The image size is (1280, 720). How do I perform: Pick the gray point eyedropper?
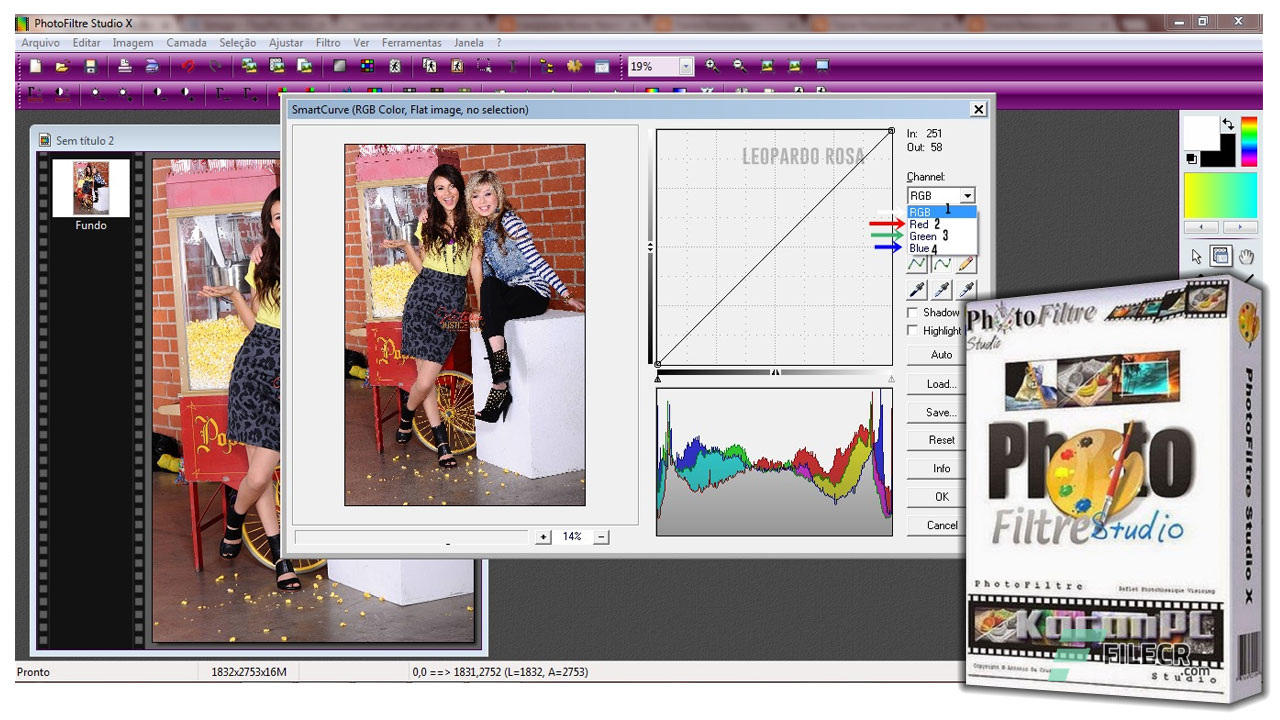point(942,290)
